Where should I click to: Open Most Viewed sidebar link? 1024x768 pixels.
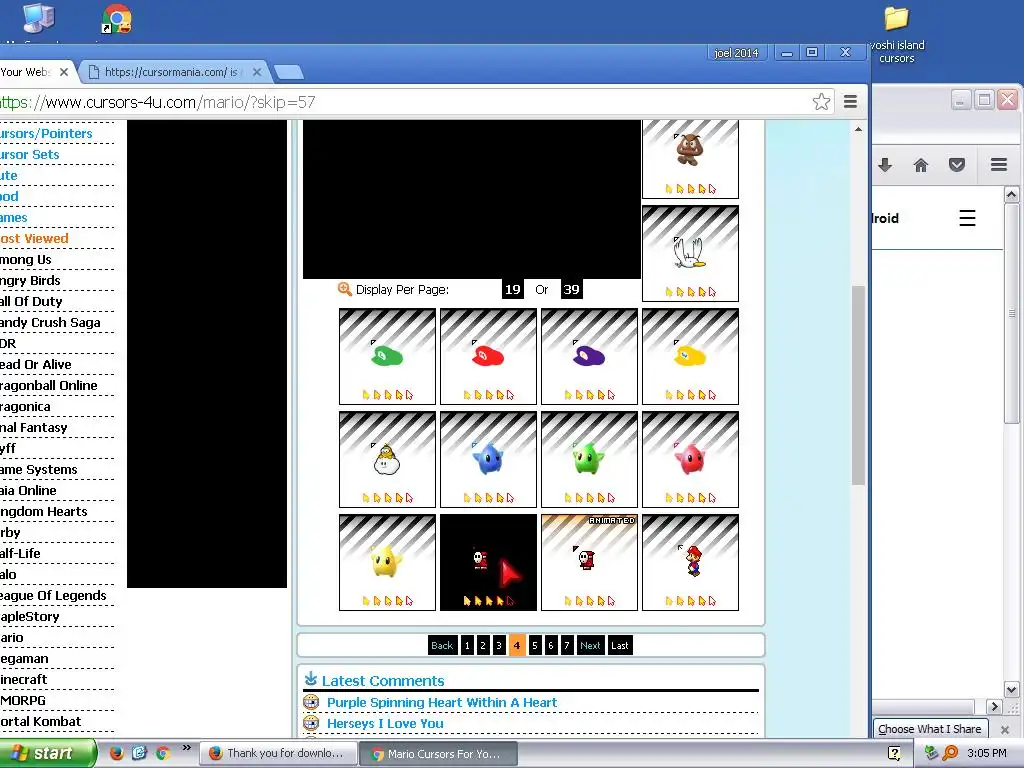coord(34,238)
